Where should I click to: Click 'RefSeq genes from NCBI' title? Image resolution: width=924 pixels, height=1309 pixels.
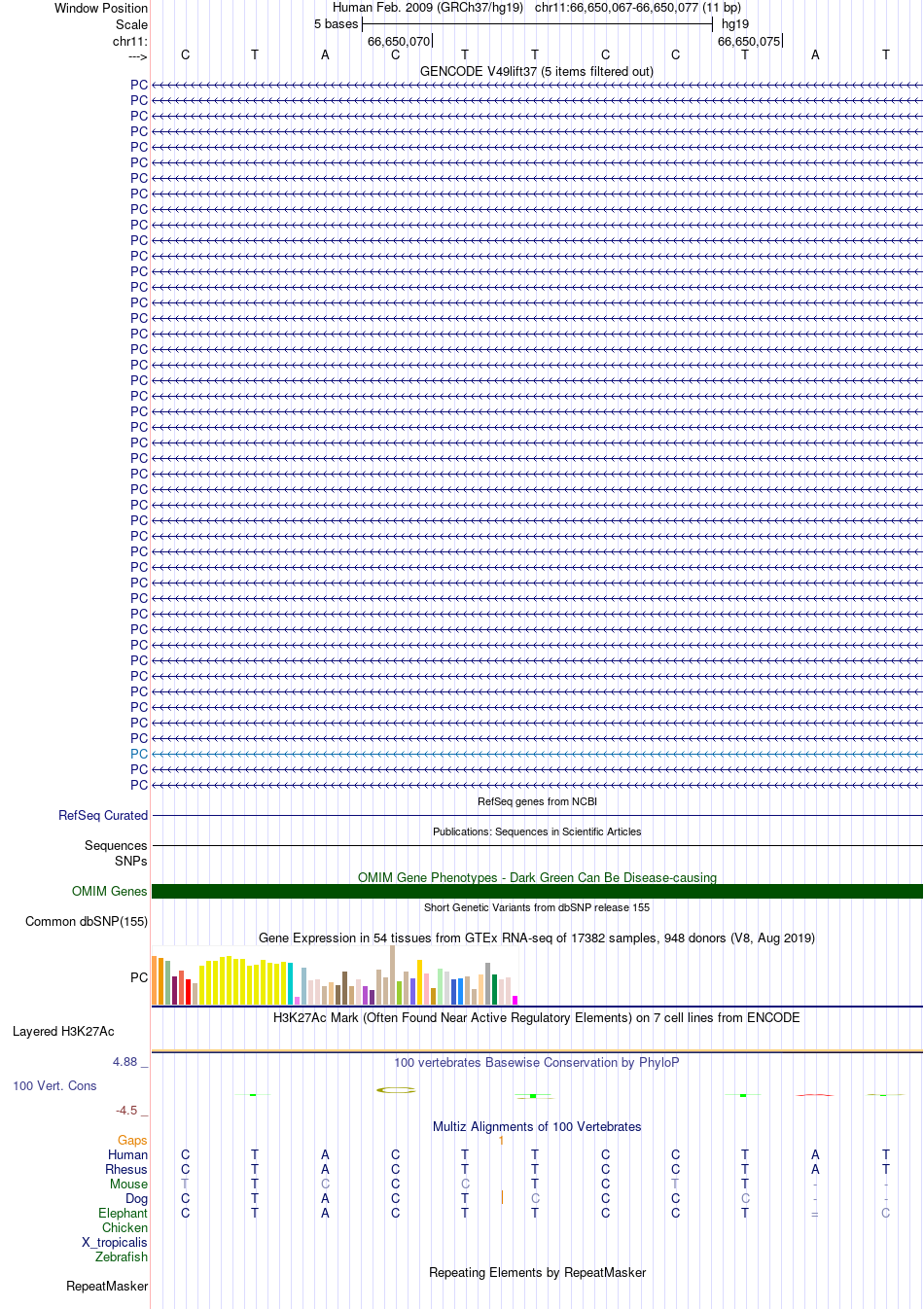(x=537, y=801)
